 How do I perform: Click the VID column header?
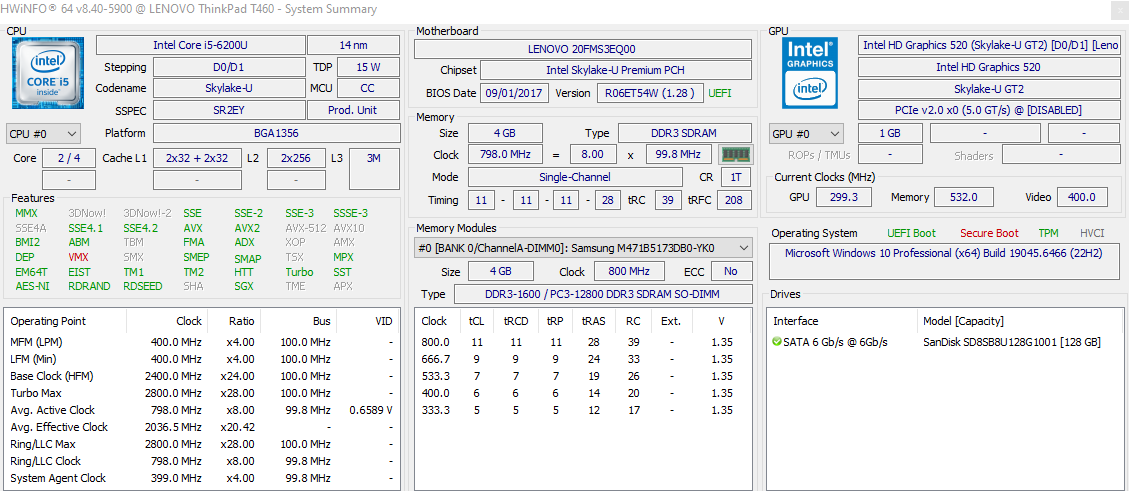(383, 321)
